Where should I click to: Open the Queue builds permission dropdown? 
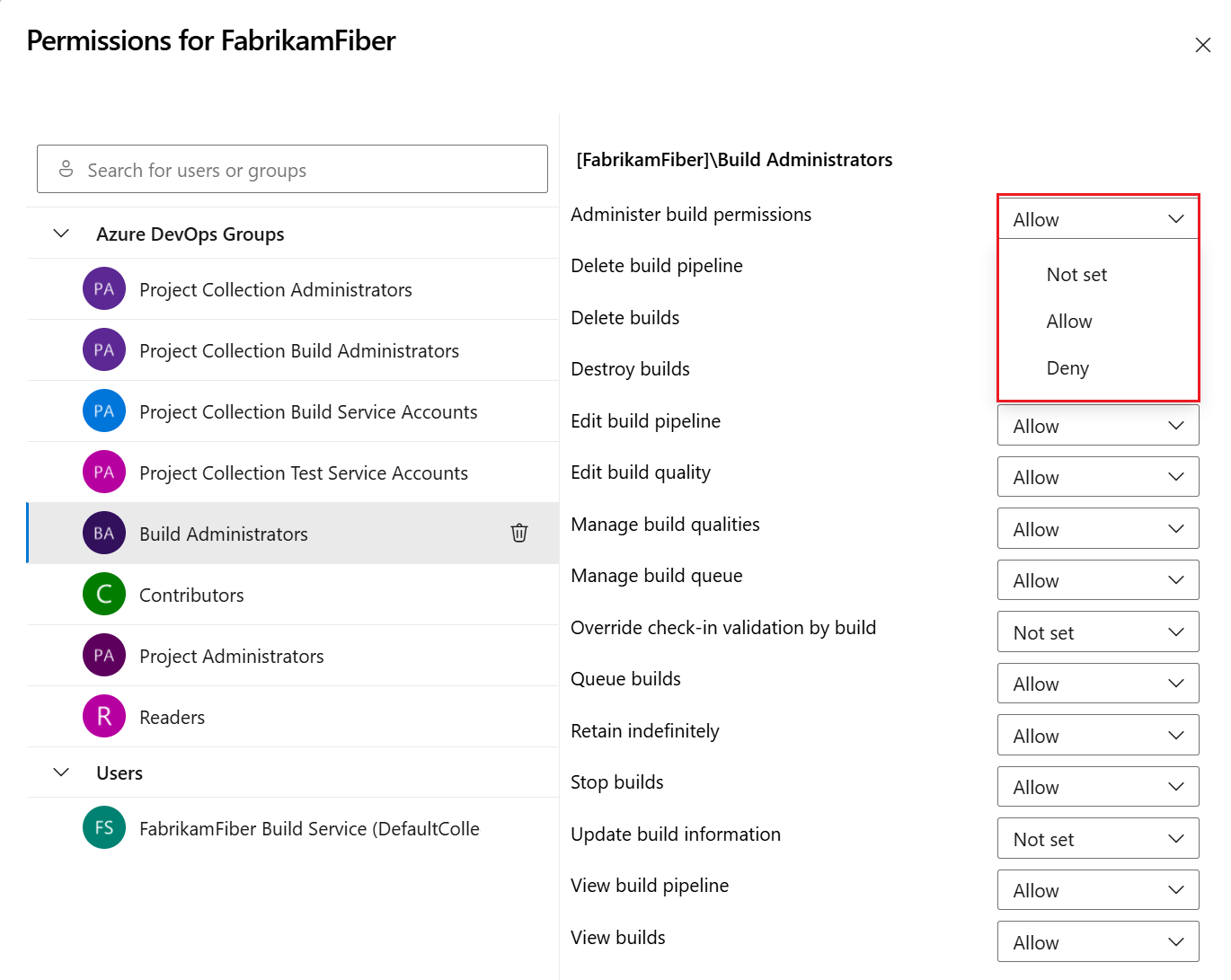1097,683
